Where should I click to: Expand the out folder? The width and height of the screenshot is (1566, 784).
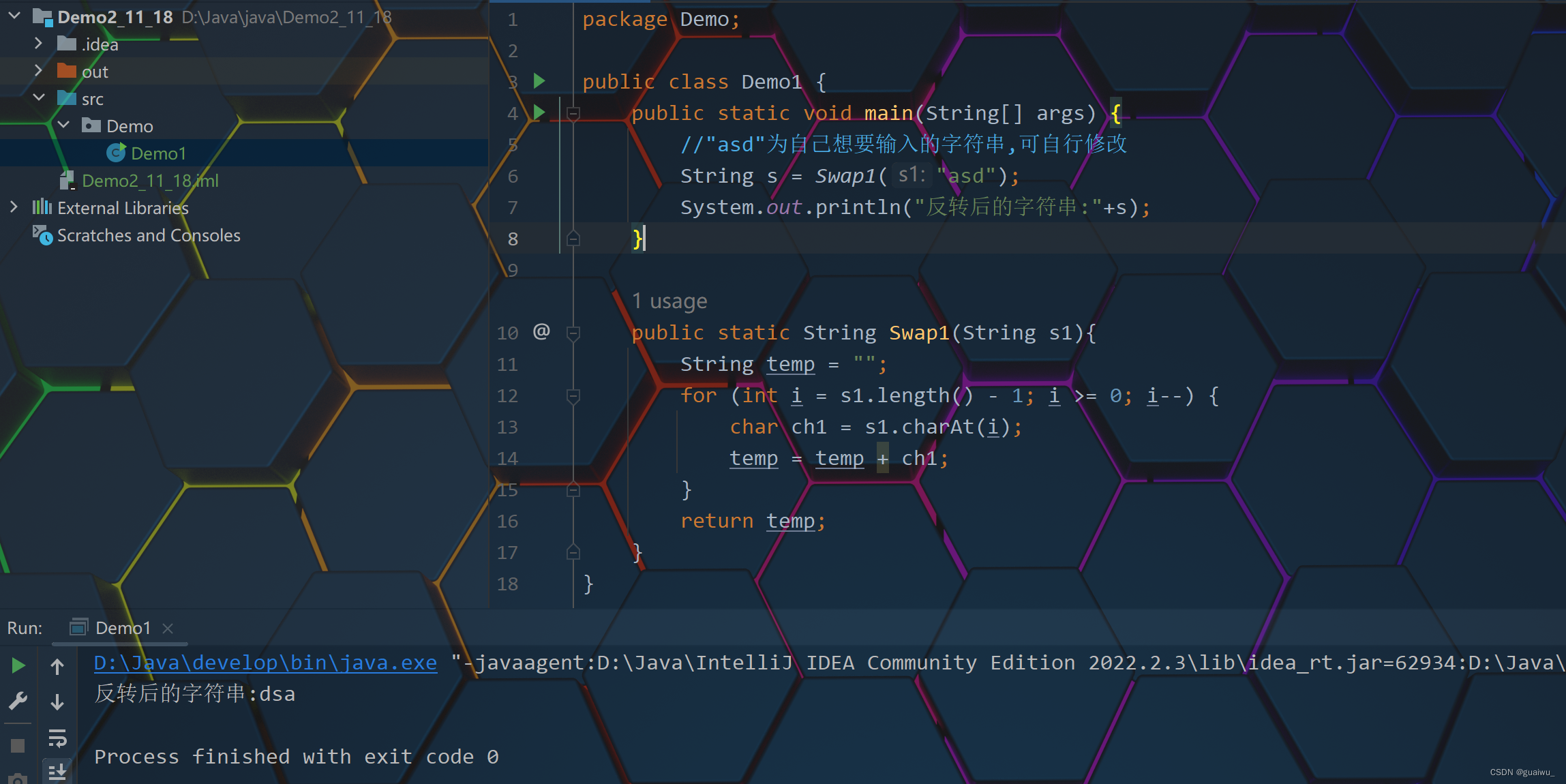[x=38, y=71]
